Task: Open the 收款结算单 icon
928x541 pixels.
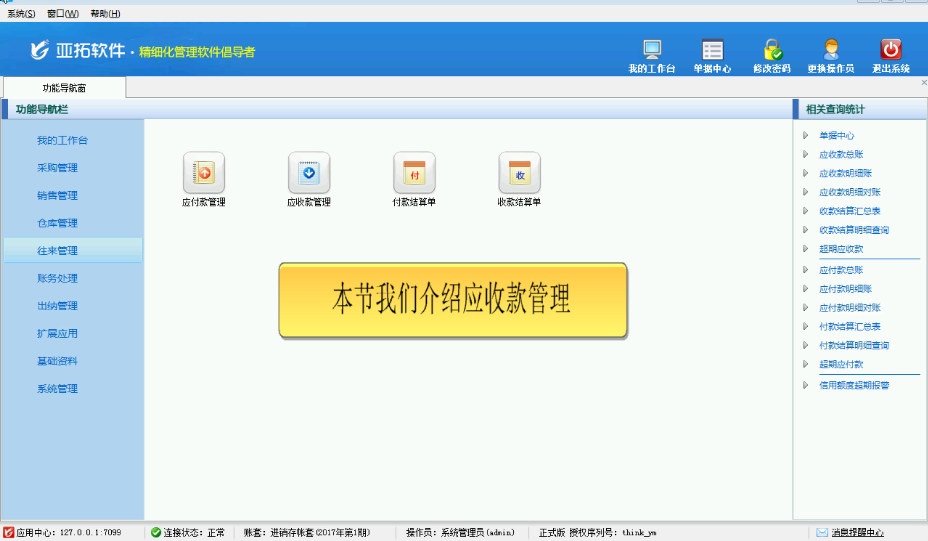Action: 519,173
